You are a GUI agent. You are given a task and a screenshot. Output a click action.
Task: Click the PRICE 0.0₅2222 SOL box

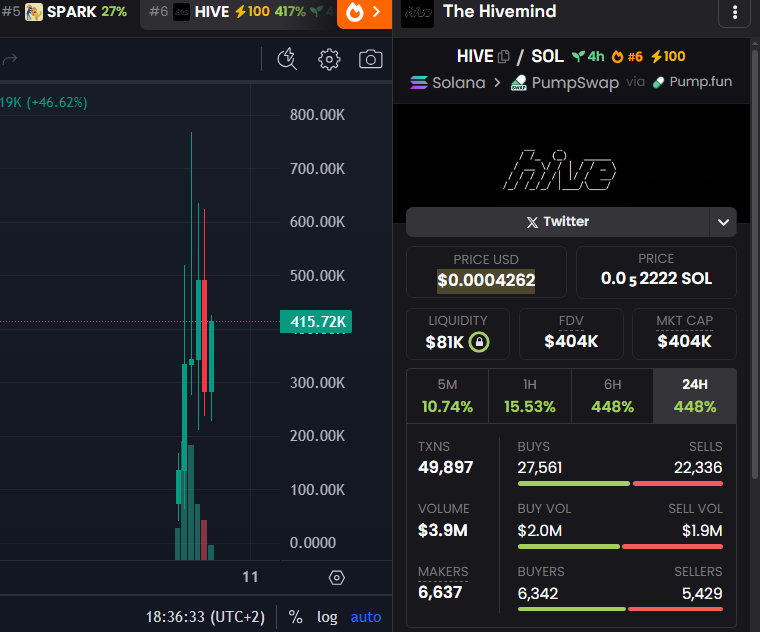click(x=656, y=272)
